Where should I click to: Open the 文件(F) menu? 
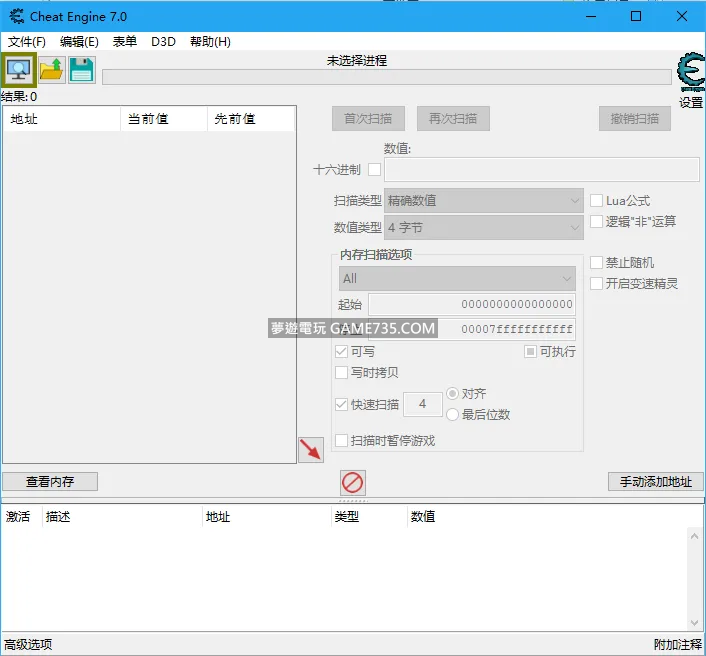tap(27, 42)
